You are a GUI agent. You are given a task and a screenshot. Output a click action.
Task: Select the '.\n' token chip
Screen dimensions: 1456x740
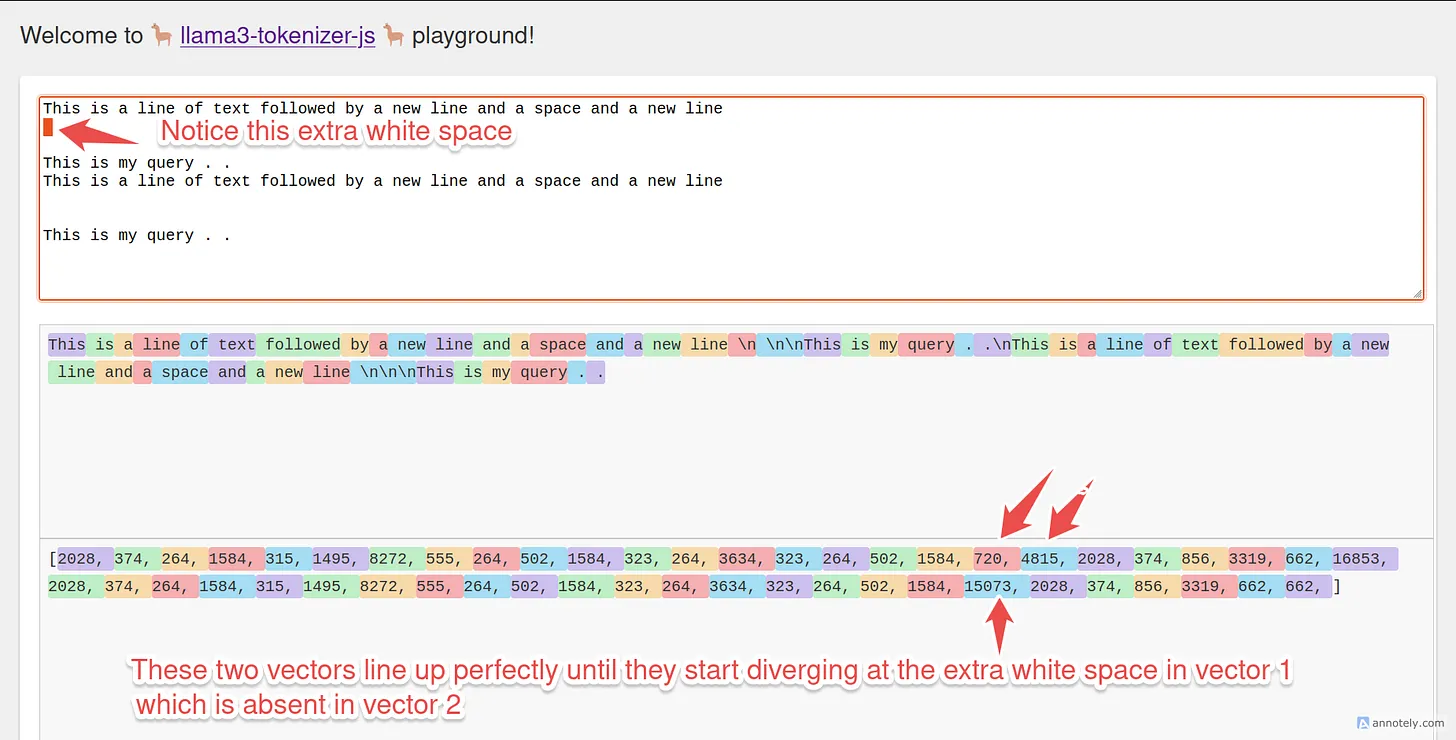995,345
